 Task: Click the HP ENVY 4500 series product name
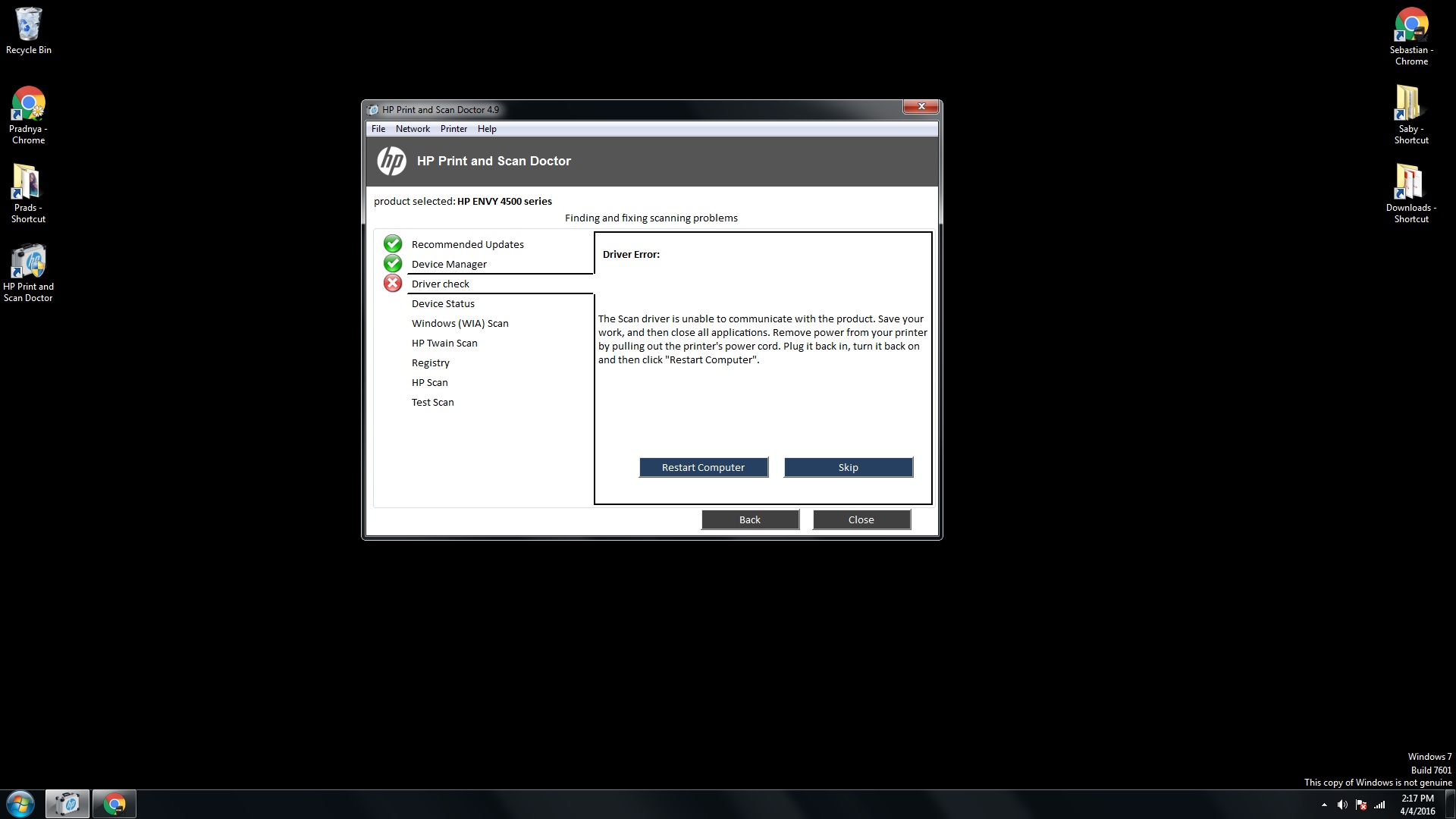click(x=504, y=201)
